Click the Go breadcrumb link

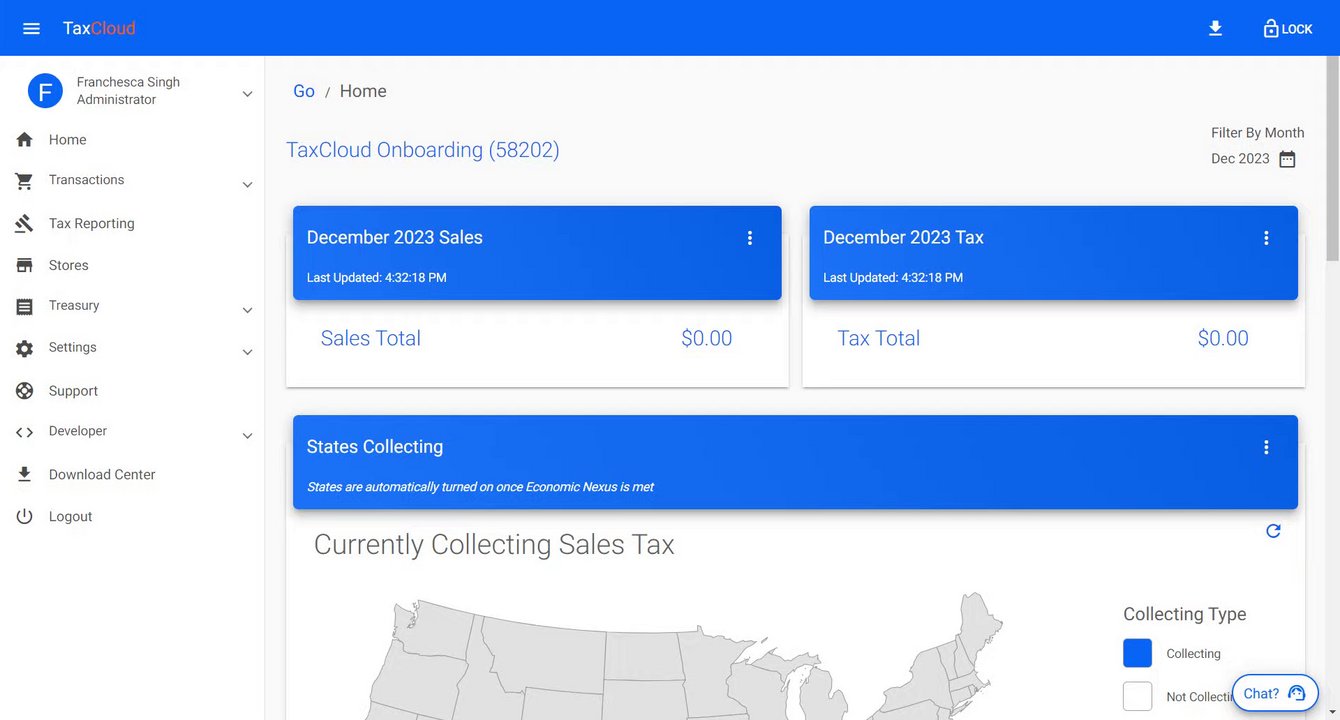[304, 91]
